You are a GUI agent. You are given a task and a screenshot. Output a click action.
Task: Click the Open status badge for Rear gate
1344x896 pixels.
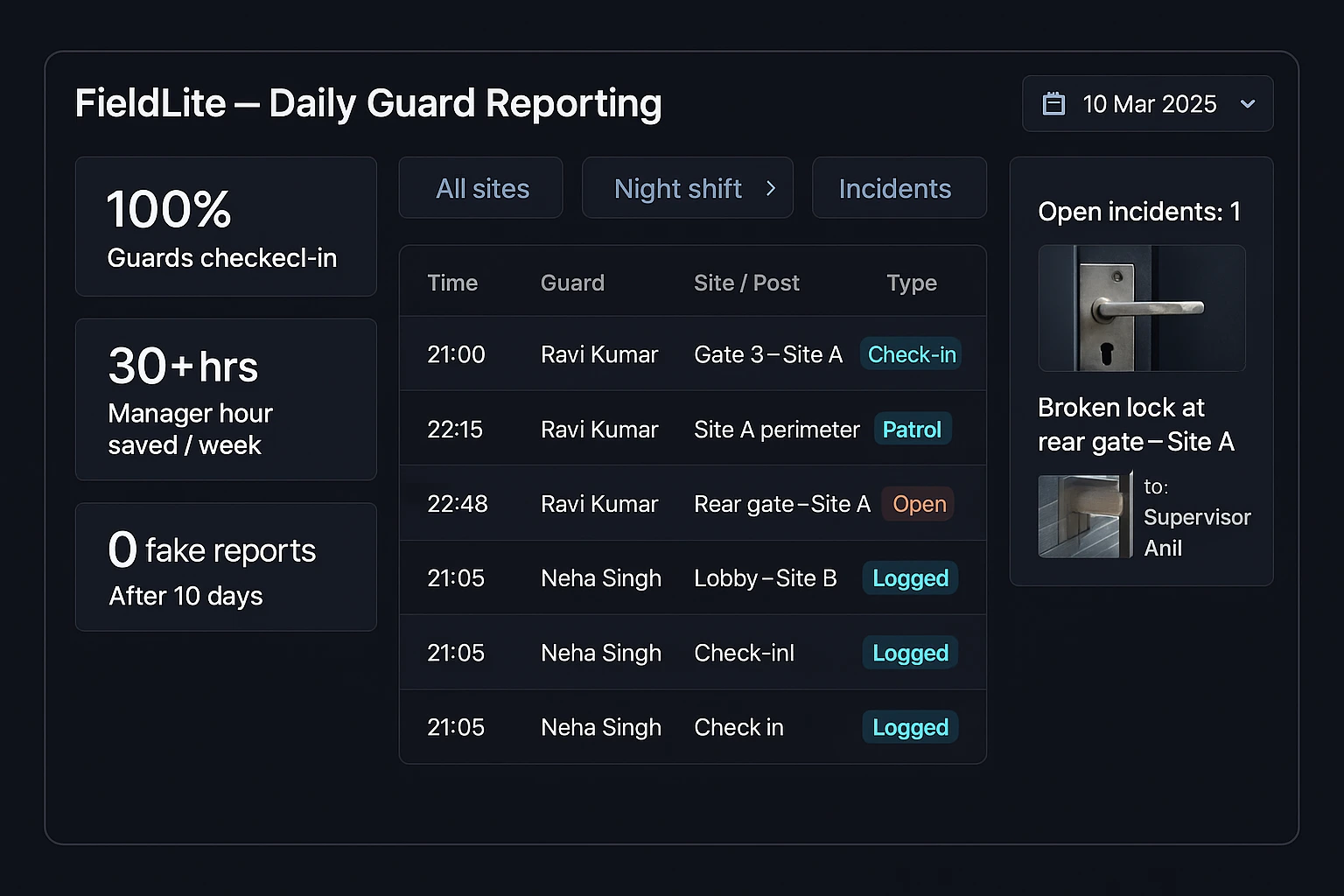click(917, 504)
